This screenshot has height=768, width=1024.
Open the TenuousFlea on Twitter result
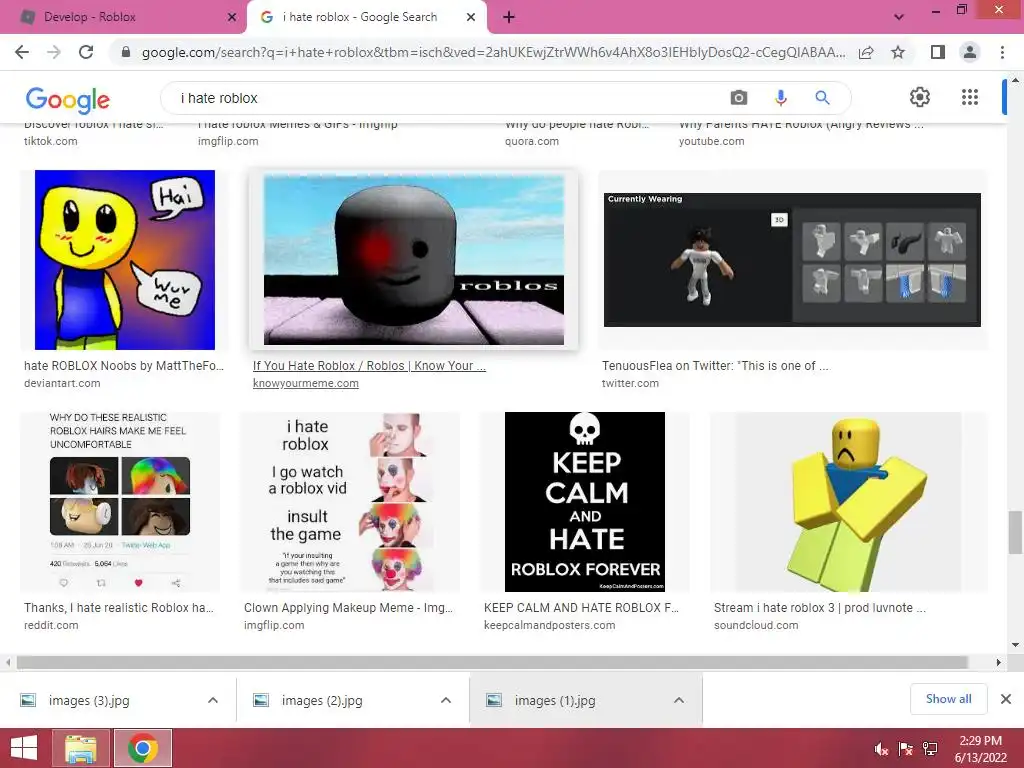[715, 366]
